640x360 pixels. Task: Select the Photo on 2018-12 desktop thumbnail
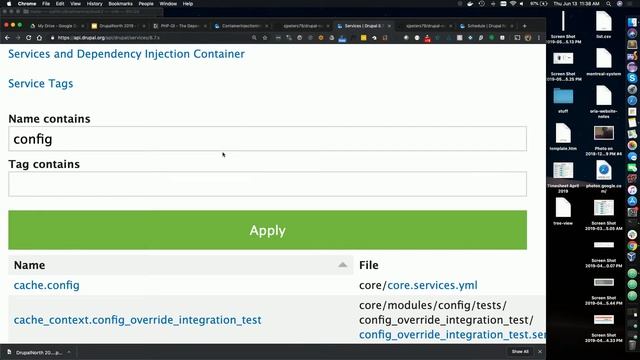604,141
